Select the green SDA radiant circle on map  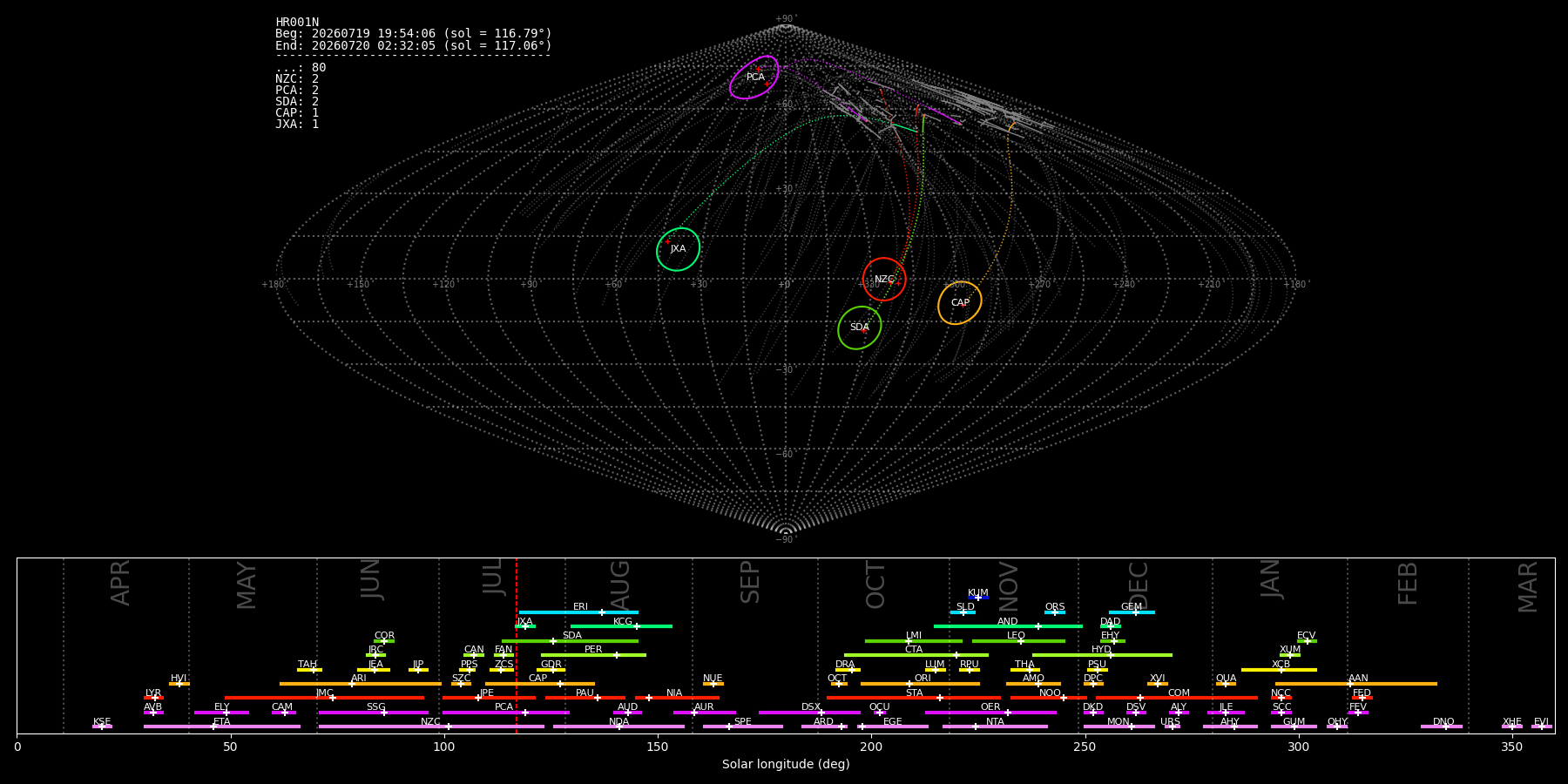click(860, 328)
